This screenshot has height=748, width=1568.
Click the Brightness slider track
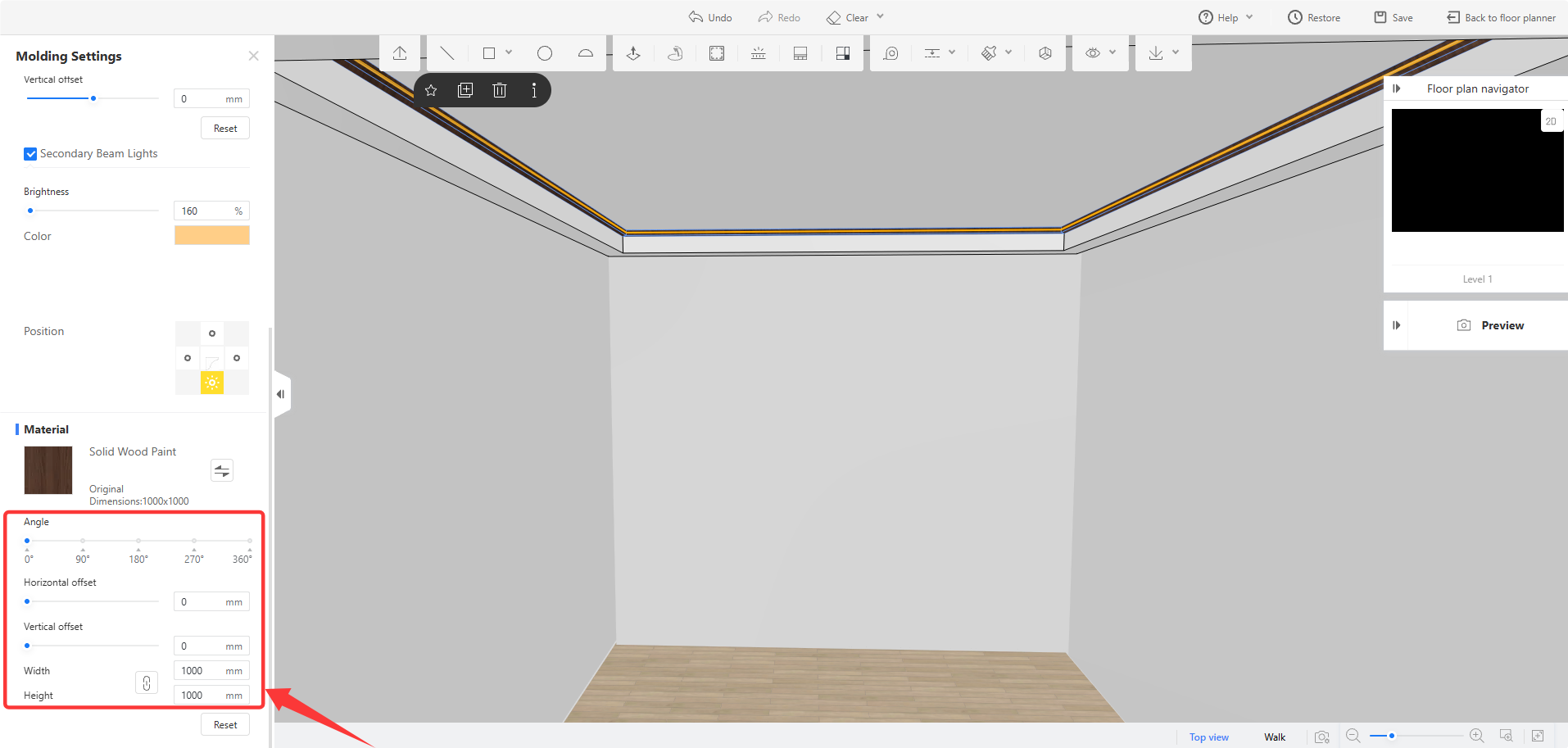(x=93, y=211)
